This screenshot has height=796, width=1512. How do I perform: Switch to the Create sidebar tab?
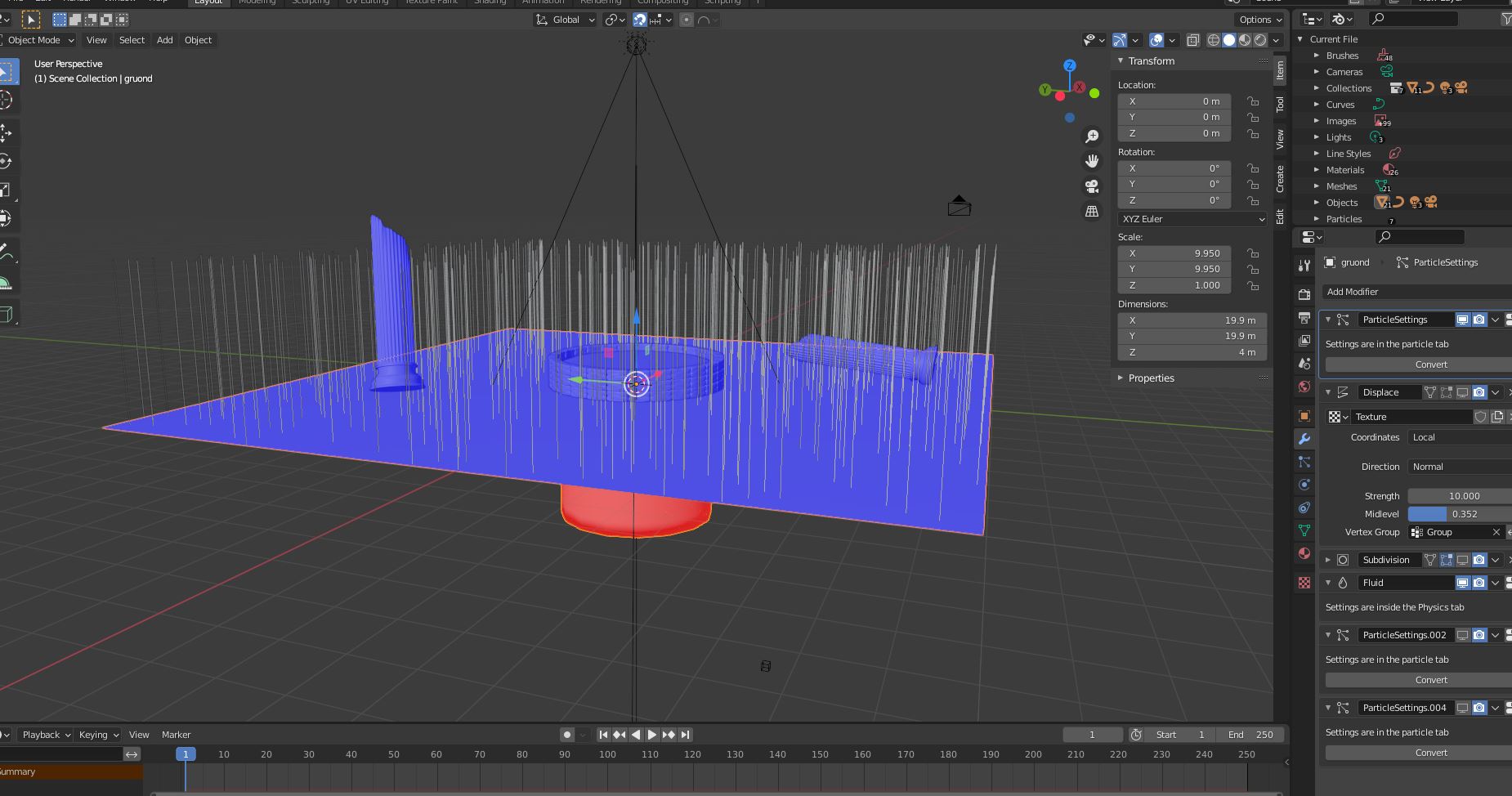click(1280, 179)
